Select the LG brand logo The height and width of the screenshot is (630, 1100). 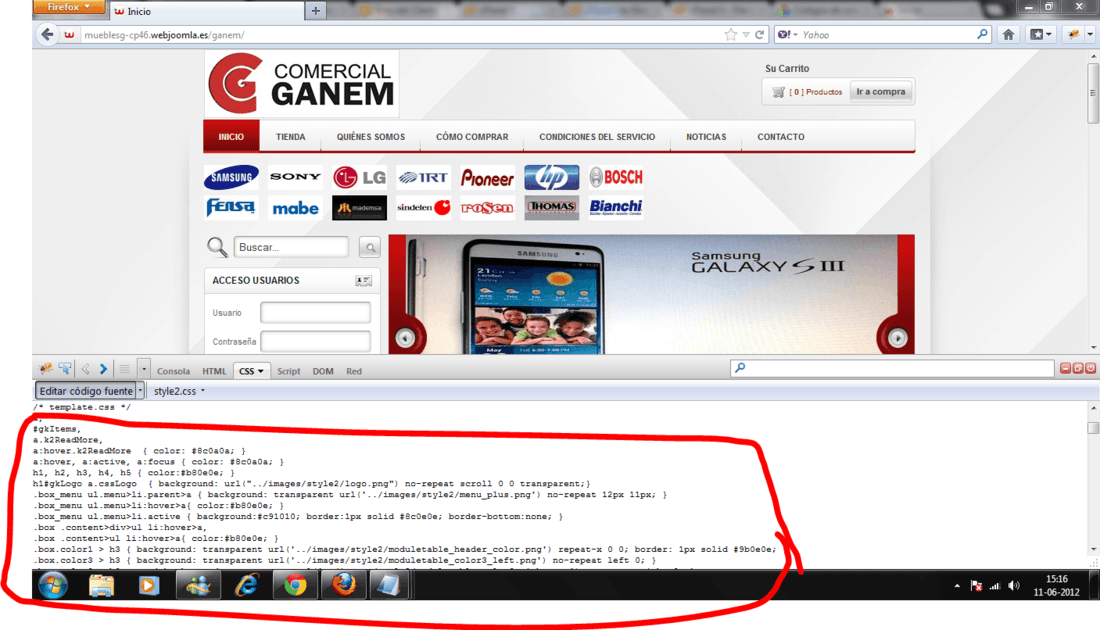coord(359,177)
